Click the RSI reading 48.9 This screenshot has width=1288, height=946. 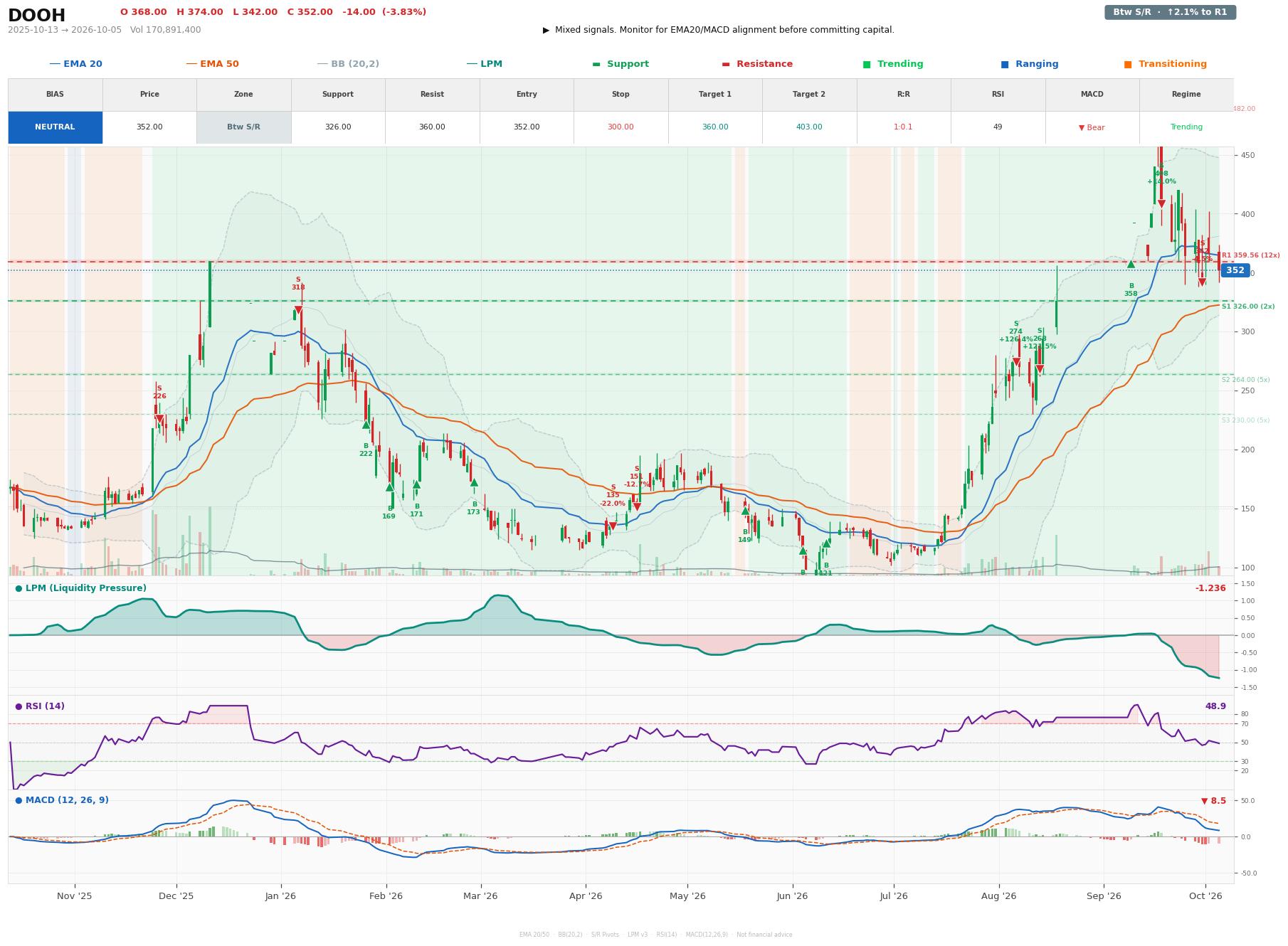pos(1215,706)
